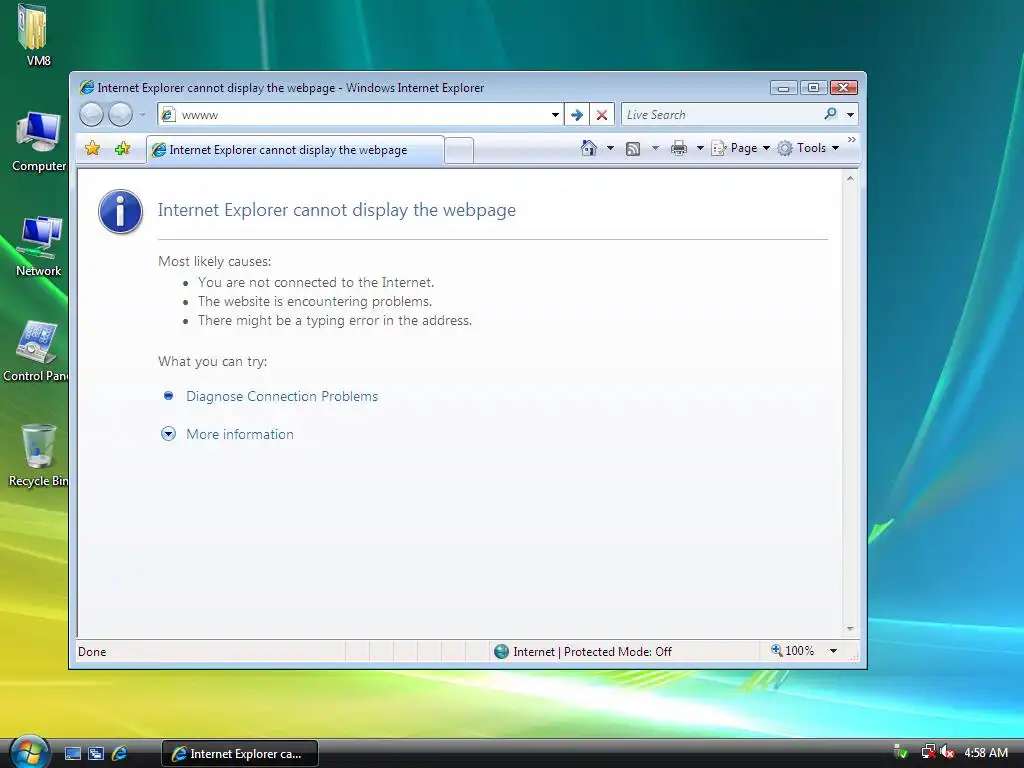Open the Page menu
Viewport: 1024px width, 768px height.
(741, 148)
